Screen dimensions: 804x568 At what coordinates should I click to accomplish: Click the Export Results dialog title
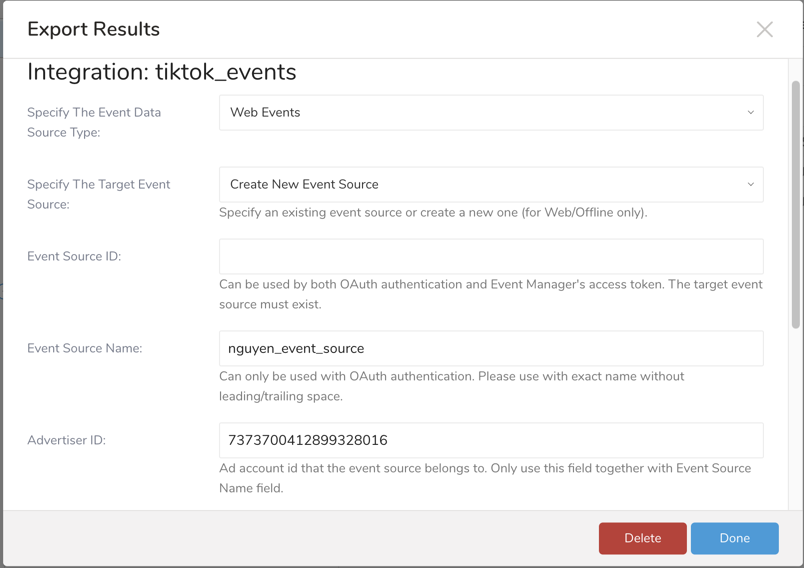click(93, 30)
